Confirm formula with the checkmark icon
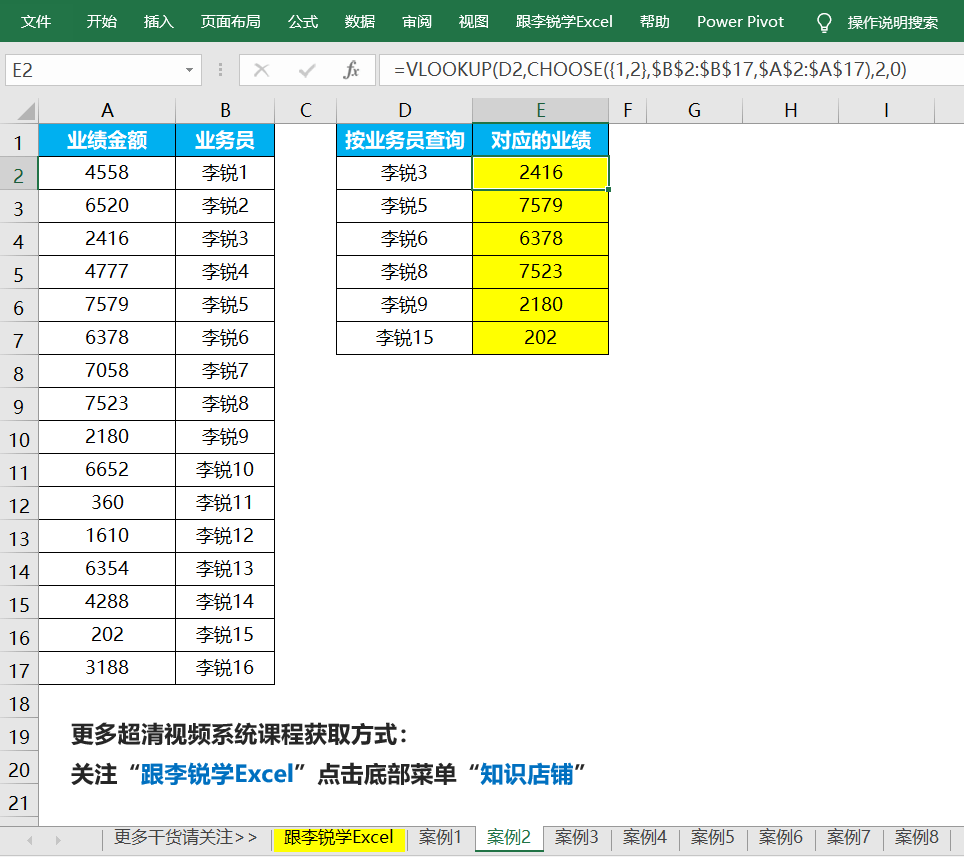This screenshot has width=964, height=857. (307, 70)
